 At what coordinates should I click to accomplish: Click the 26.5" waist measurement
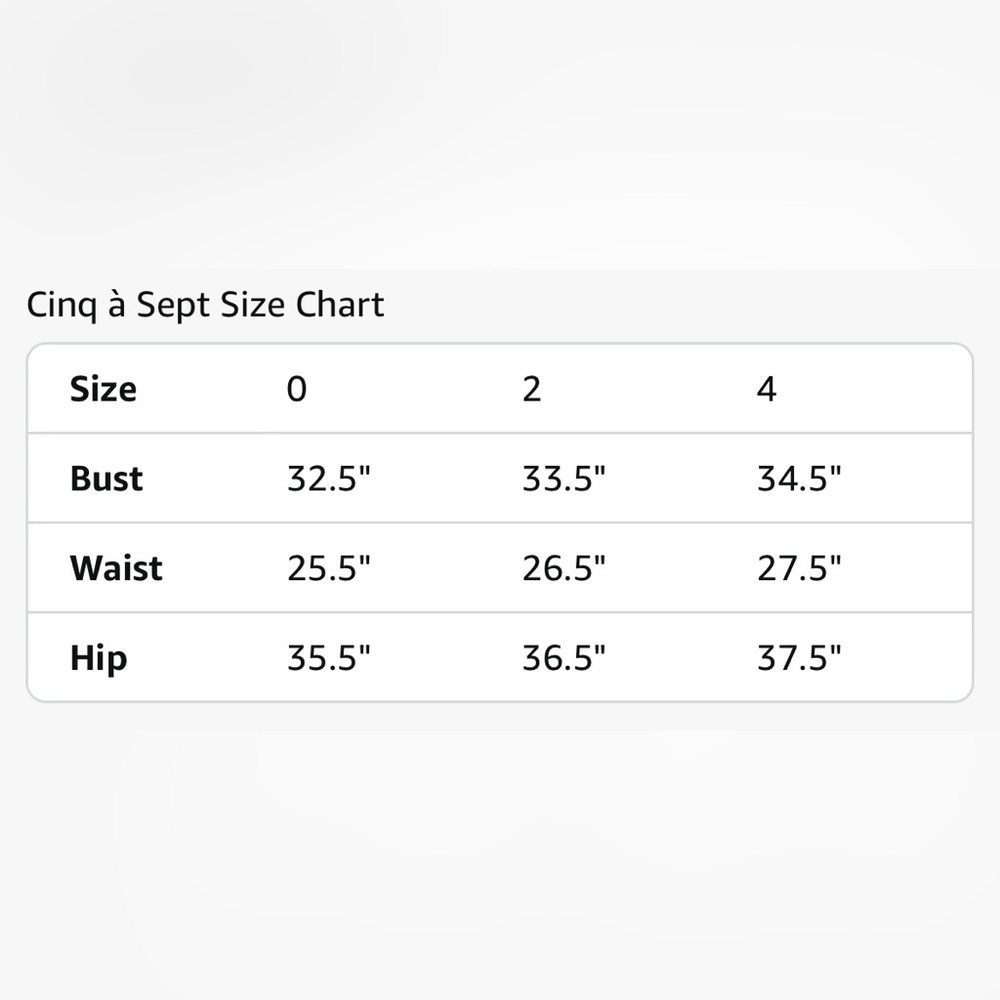[563, 568]
